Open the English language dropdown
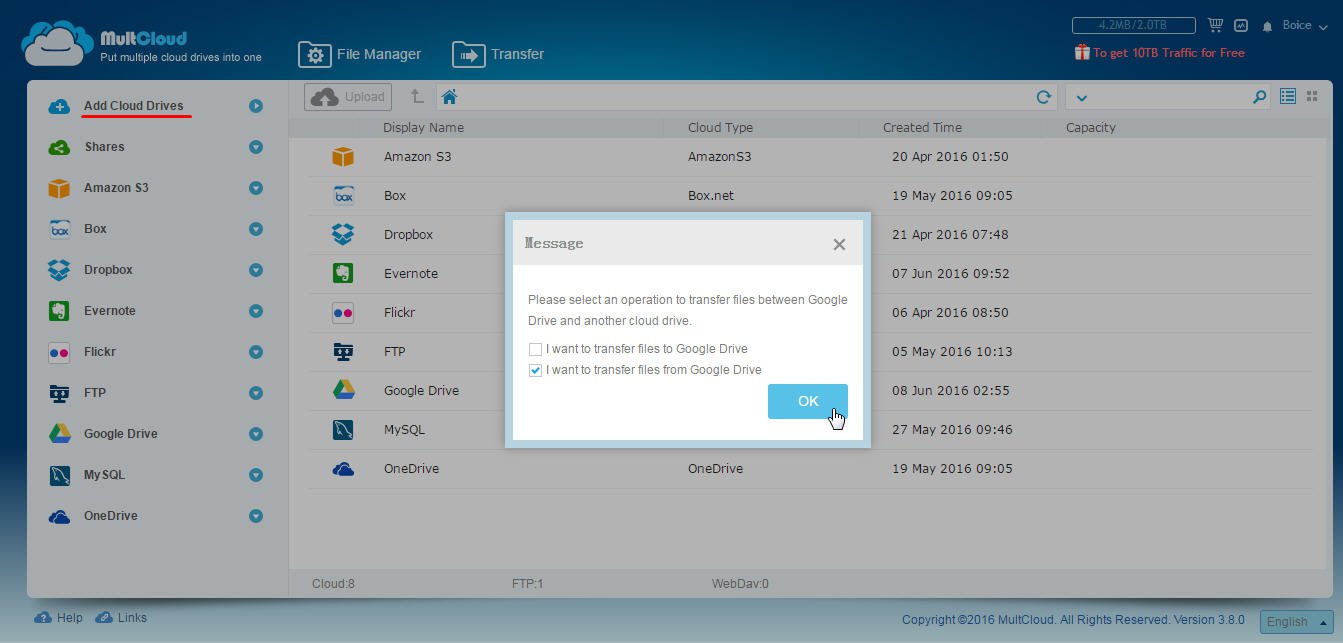 point(1296,621)
